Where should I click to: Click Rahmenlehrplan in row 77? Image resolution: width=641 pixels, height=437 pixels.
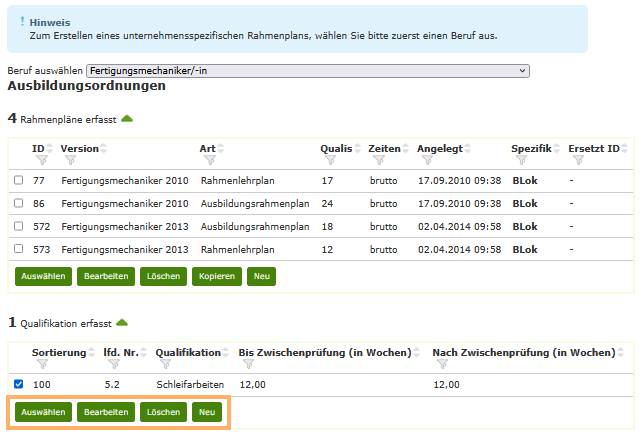238,181
